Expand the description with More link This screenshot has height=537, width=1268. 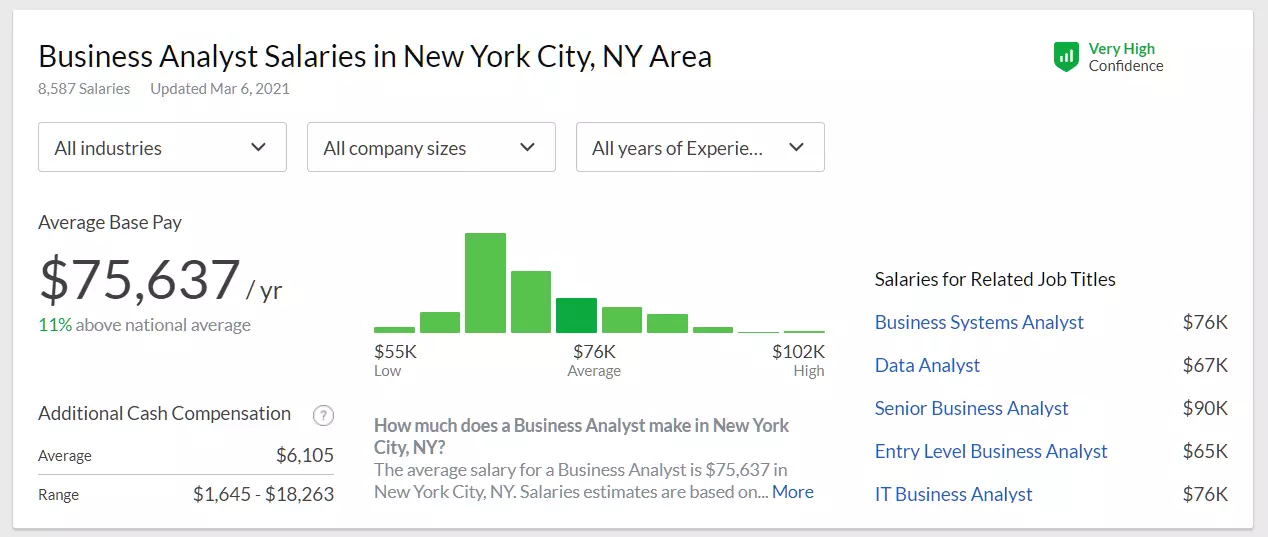click(792, 492)
